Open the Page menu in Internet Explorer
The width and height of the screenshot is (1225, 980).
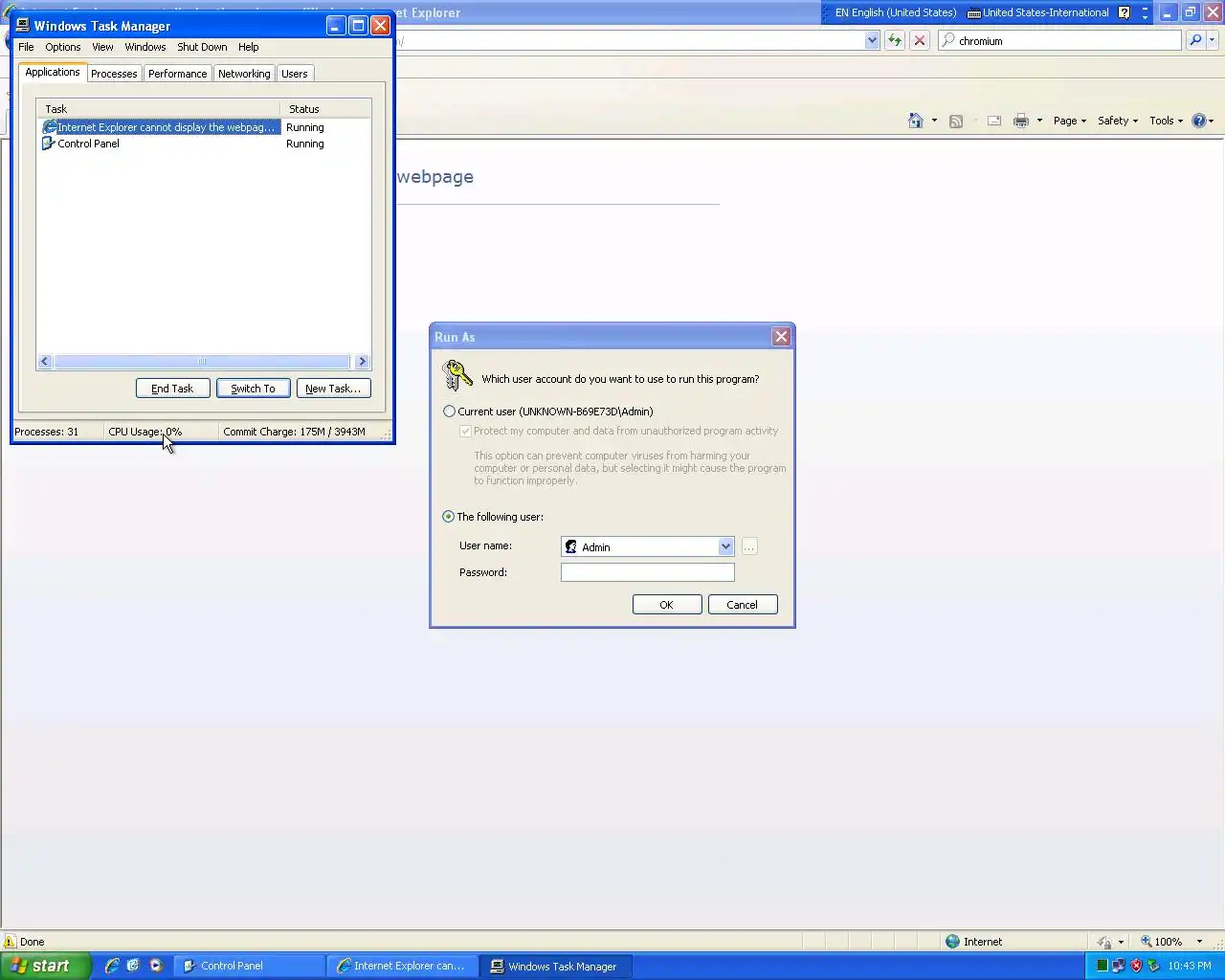1070,121
